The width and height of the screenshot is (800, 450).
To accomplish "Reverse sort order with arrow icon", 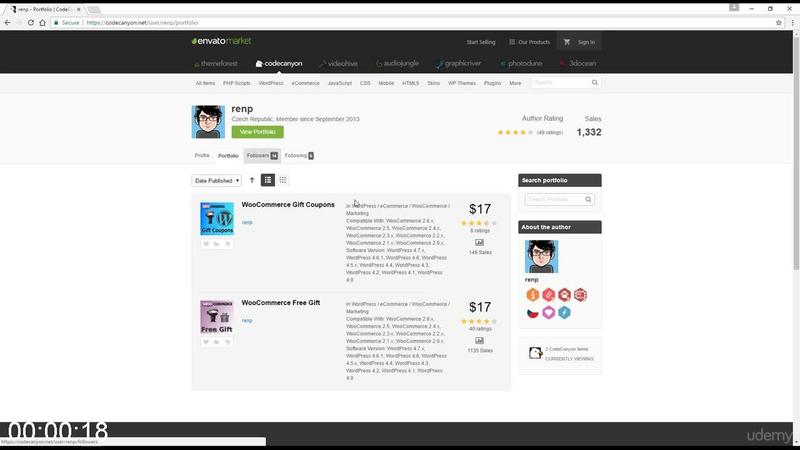I will (x=252, y=180).
